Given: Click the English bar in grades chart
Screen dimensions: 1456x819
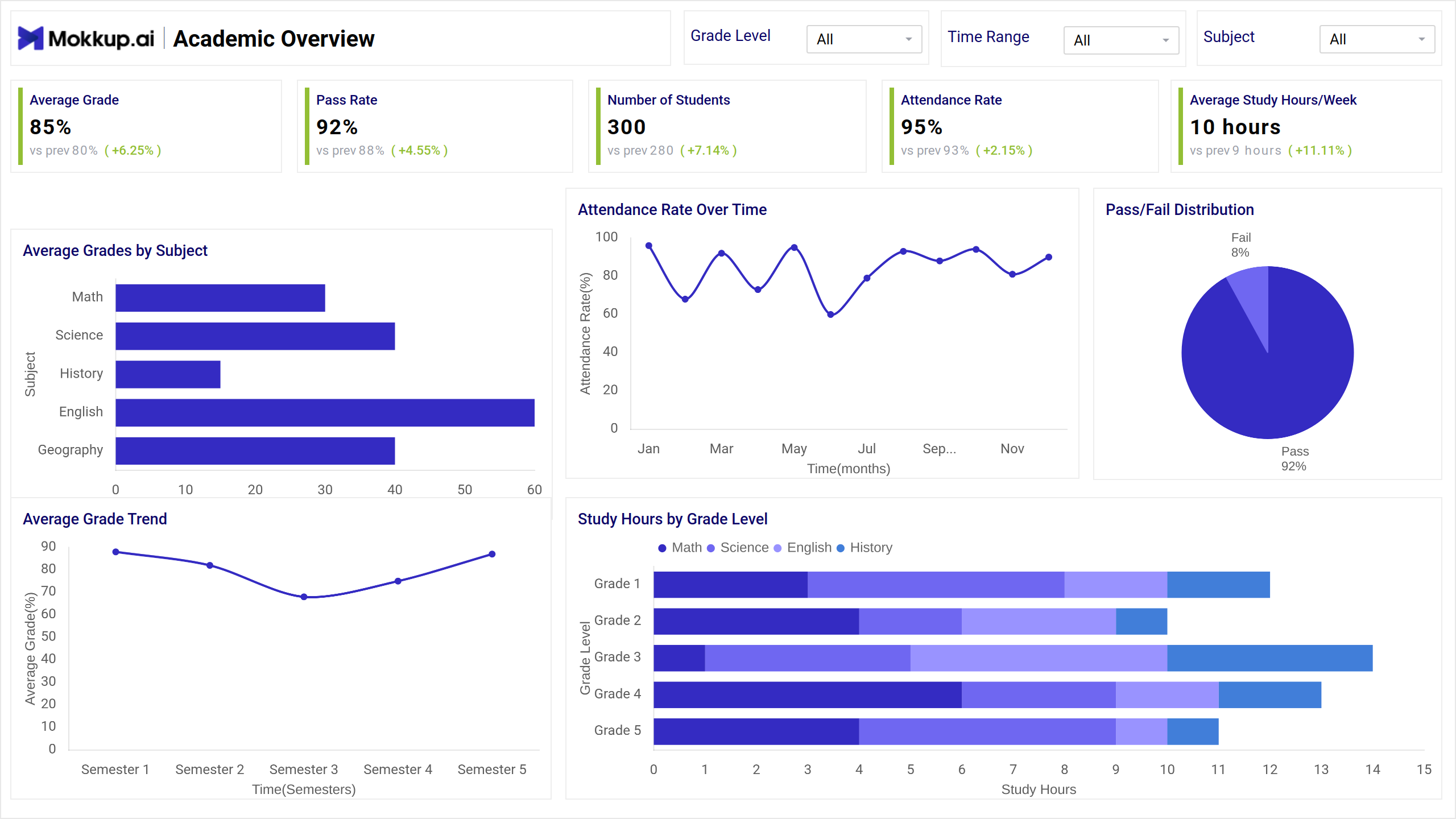Looking at the screenshot, I should pos(325,412).
